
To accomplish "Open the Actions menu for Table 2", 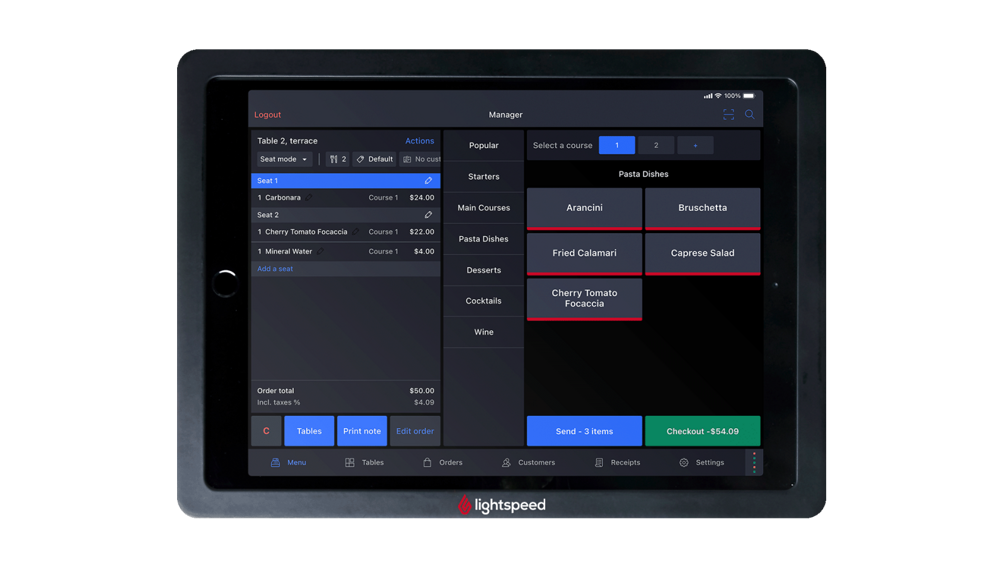I will click(419, 141).
